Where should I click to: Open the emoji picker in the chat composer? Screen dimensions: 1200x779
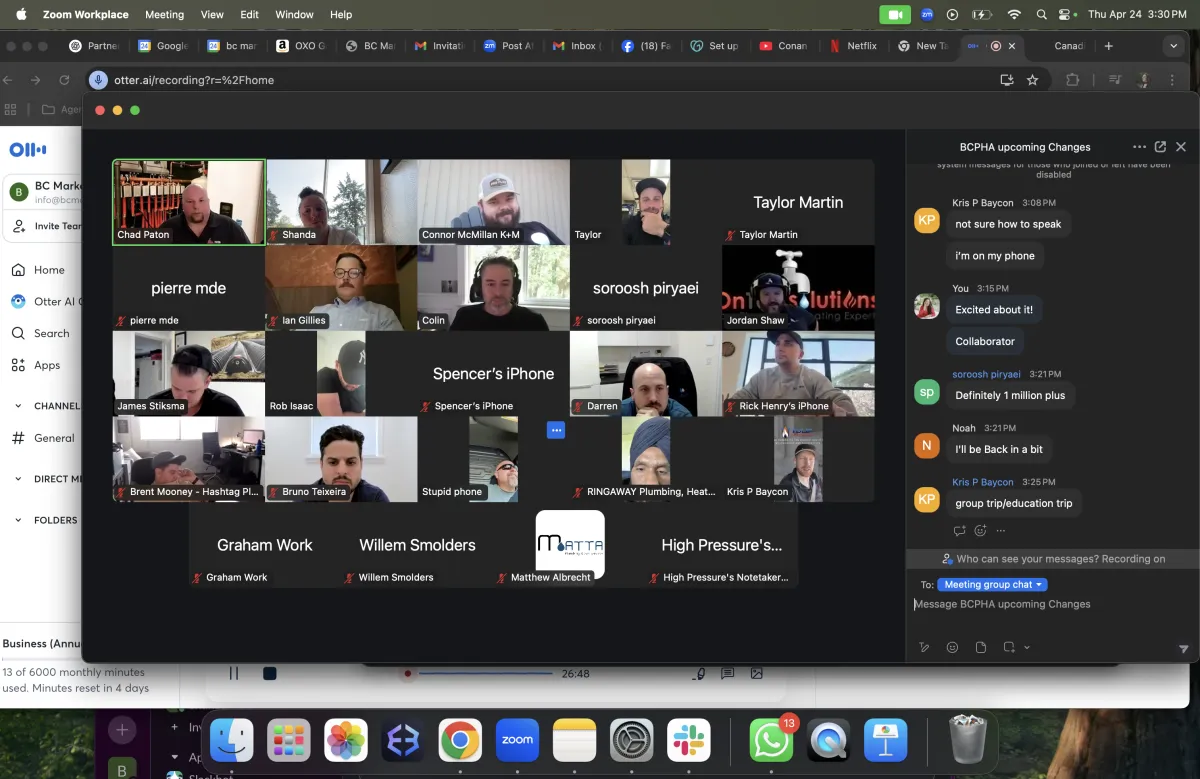[952, 647]
